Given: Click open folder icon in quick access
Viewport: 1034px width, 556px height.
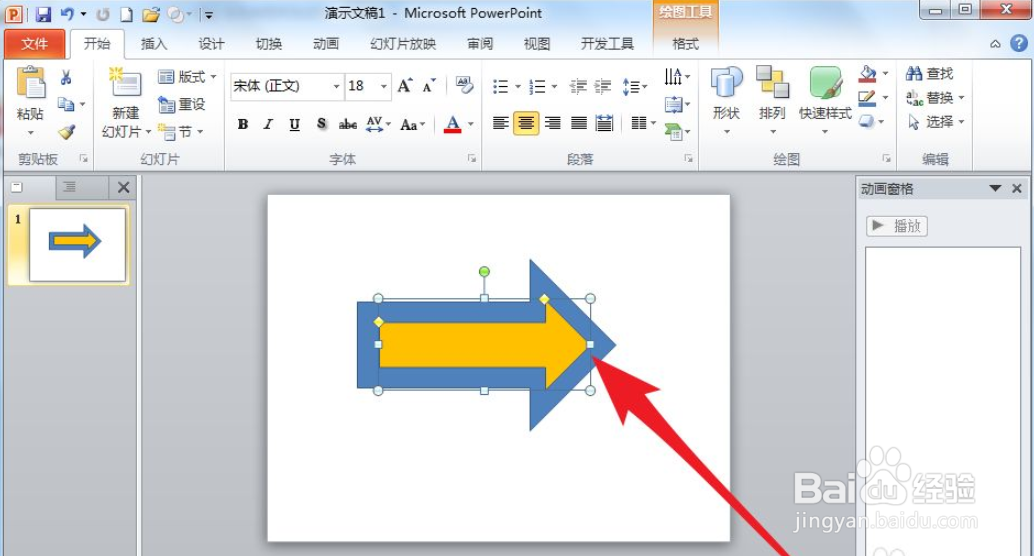Looking at the screenshot, I should click(151, 14).
